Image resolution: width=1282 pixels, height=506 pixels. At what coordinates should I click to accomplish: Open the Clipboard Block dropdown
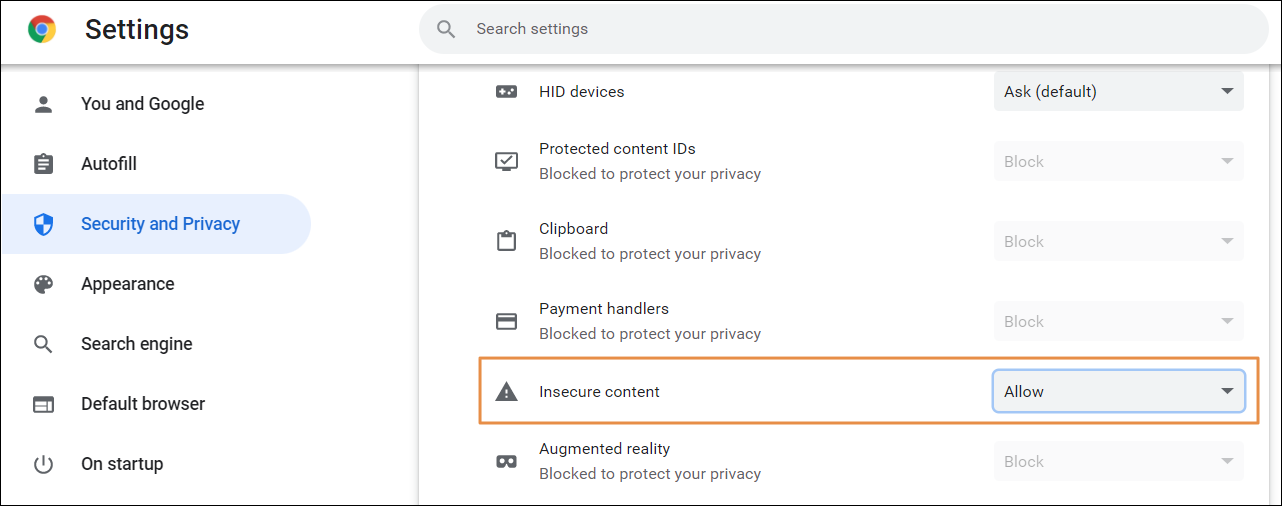[1118, 242]
